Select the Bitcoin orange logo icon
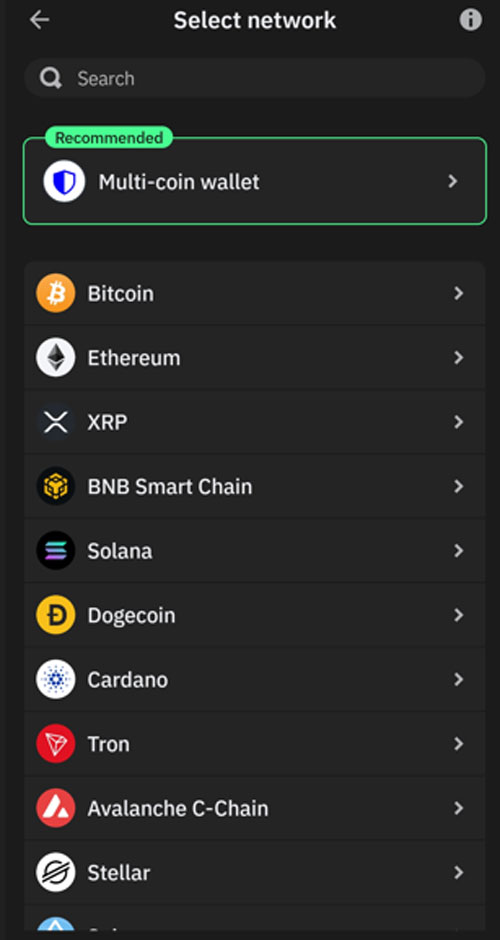This screenshot has width=500, height=940. point(56,293)
